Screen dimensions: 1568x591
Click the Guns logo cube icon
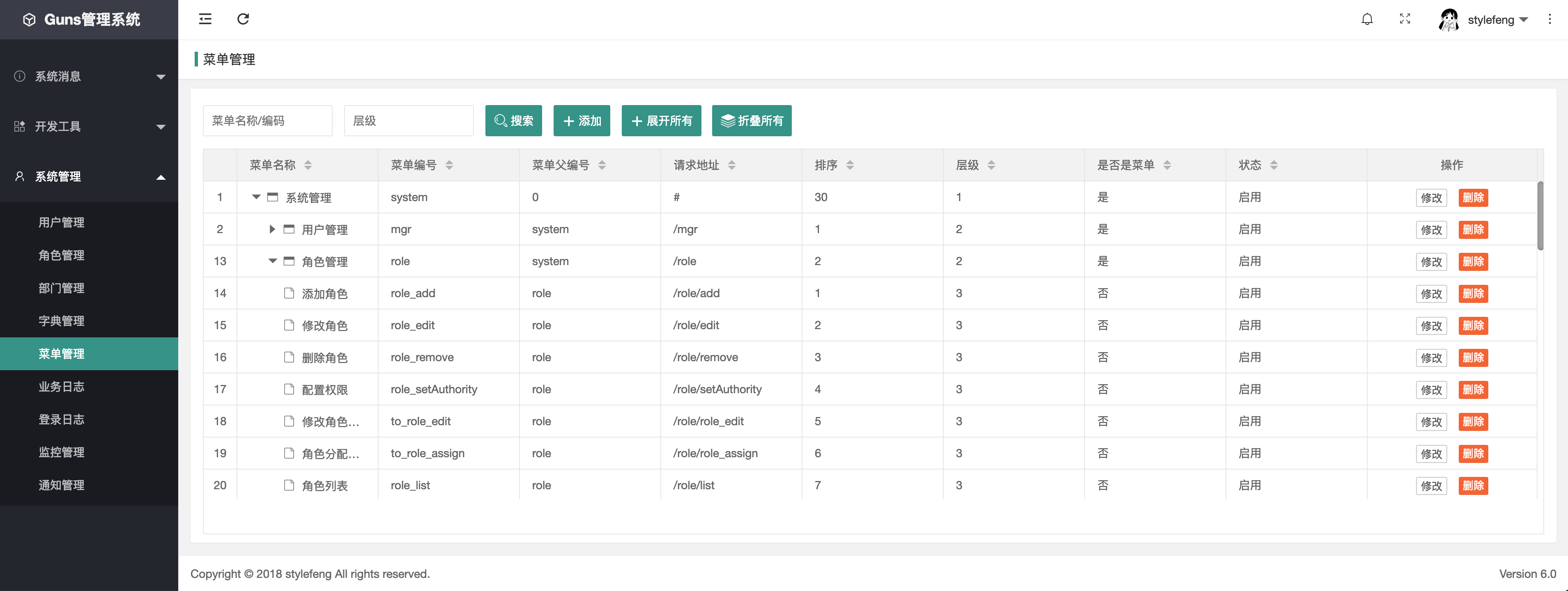tap(29, 20)
